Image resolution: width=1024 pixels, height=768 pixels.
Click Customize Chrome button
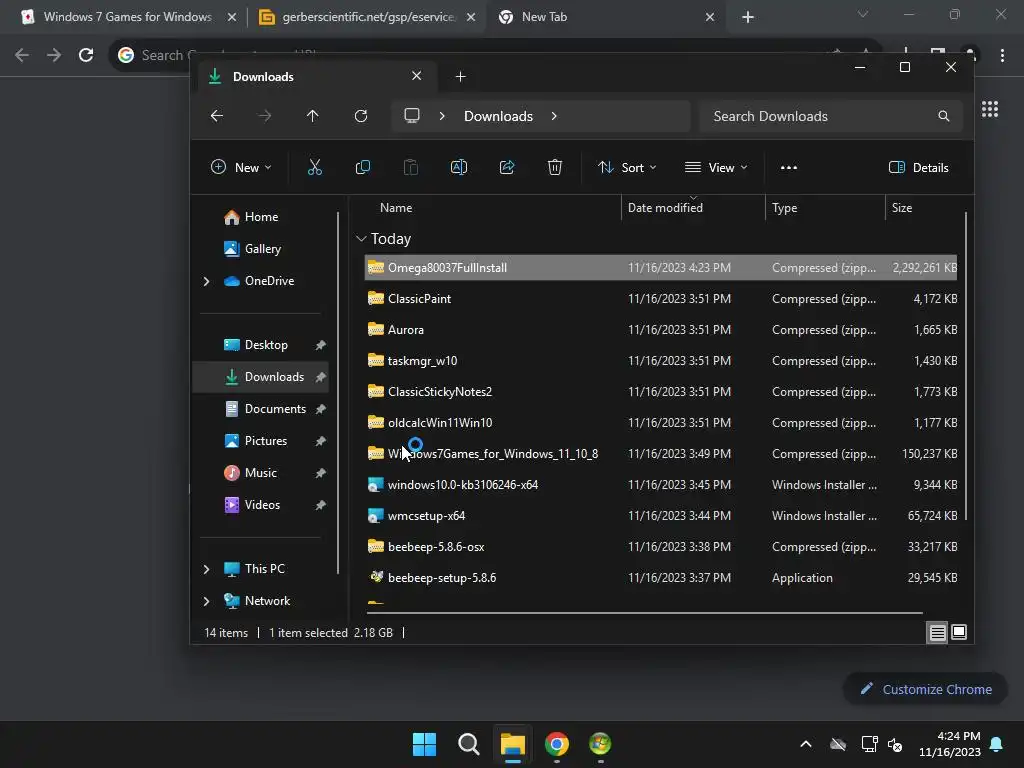[925, 689]
